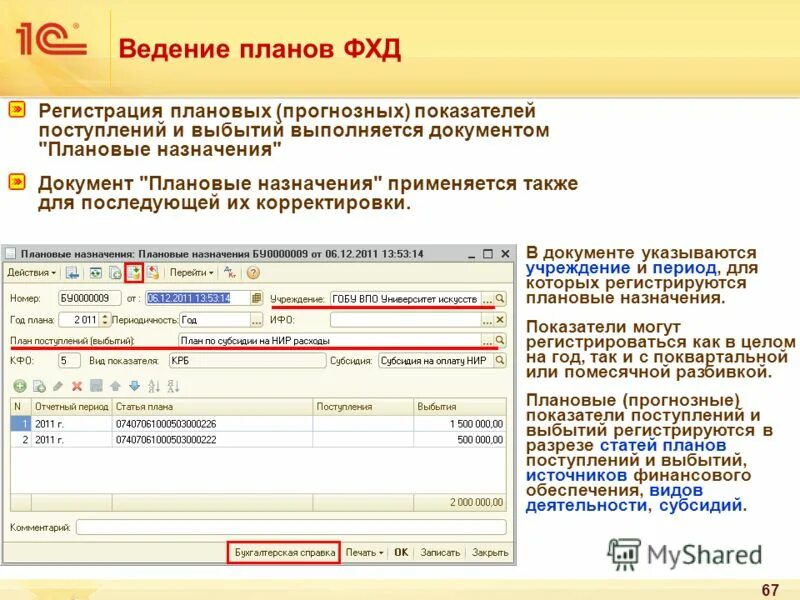Open help using question mark icon
The width and height of the screenshot is (800, 600).
pos(252,272)
